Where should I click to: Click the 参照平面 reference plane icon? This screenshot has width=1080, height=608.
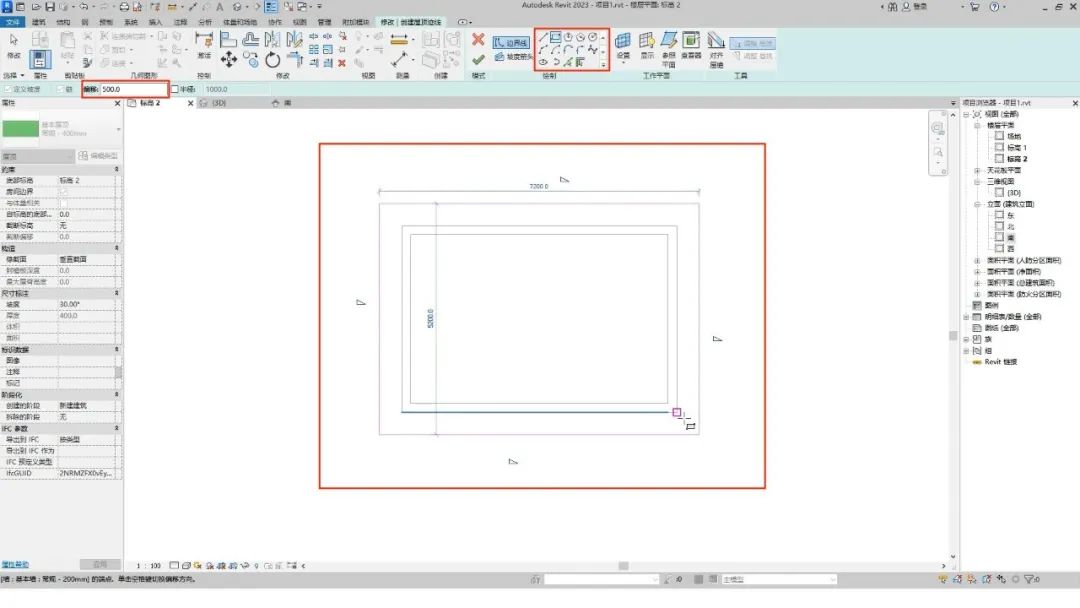[x=668, y=46]
